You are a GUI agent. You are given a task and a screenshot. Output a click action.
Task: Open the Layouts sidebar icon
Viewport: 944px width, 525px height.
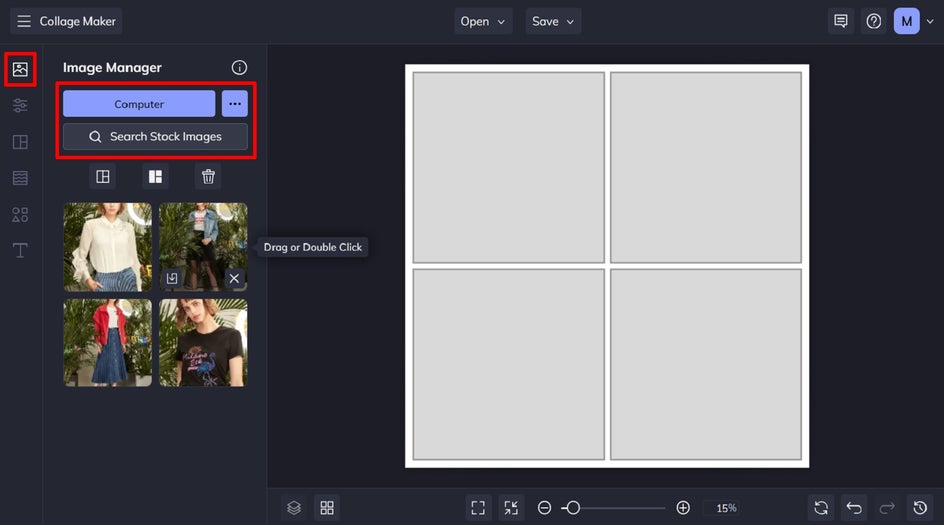[x=20, y=142]
